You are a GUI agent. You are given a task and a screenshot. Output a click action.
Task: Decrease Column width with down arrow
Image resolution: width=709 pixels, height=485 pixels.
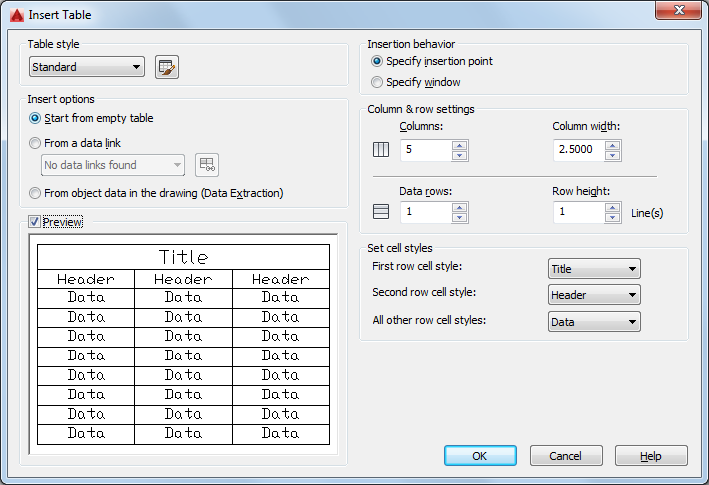click(x=613, y=155)
